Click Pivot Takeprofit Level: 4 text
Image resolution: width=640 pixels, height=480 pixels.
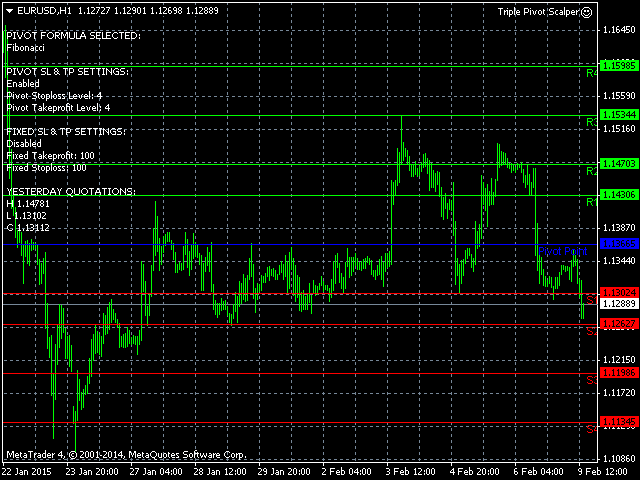(x=58, y=108)
